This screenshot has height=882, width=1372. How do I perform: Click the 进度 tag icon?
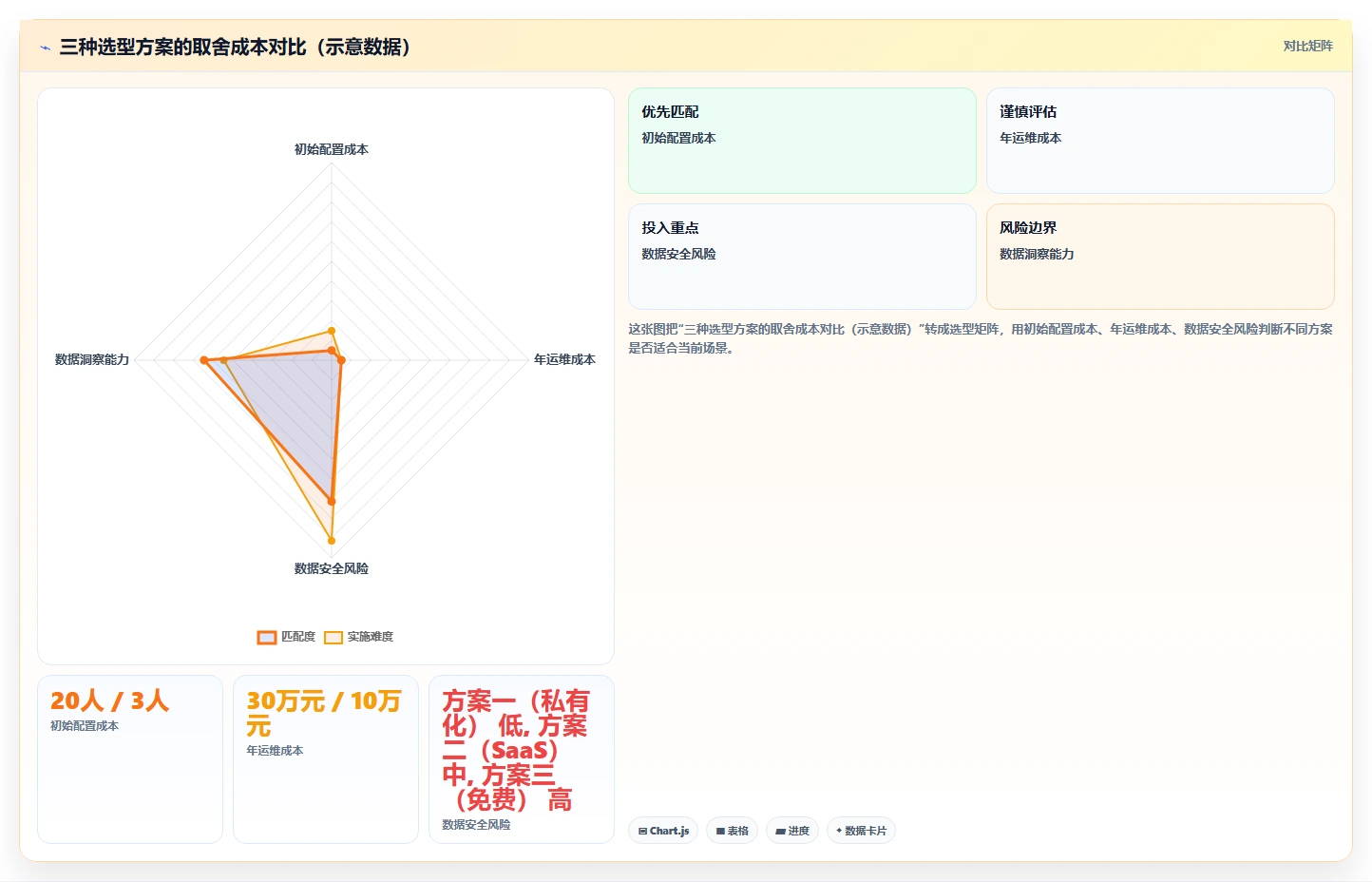coord(781,831)
